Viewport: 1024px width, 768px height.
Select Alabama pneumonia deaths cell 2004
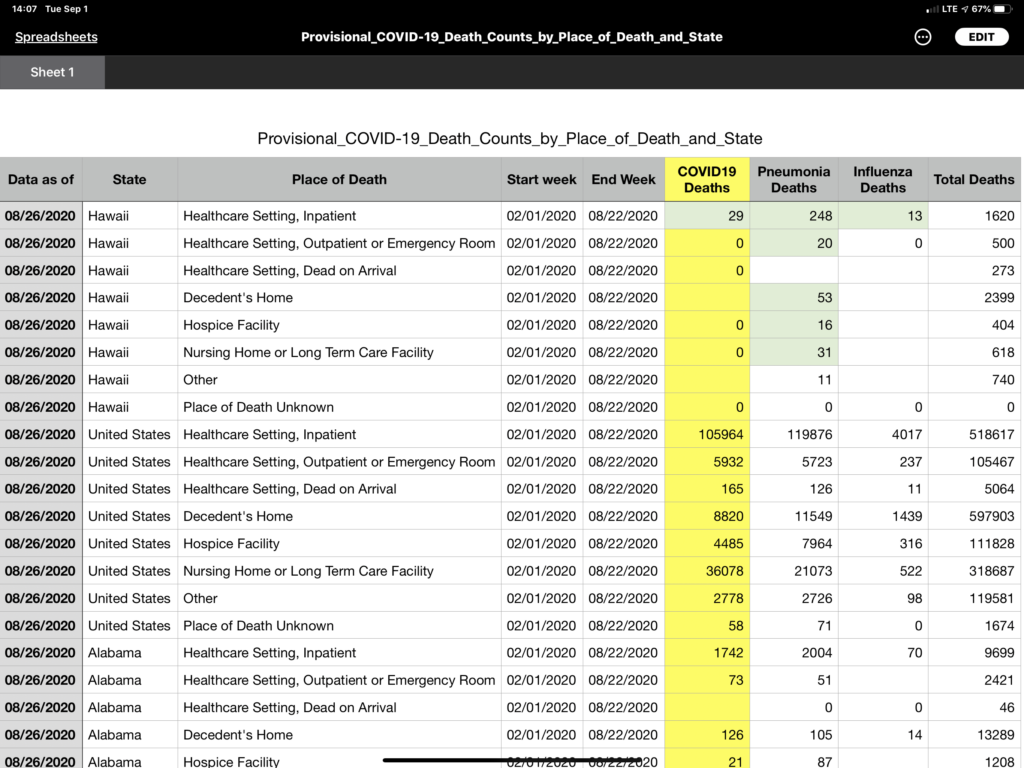(x=794, y=653)
